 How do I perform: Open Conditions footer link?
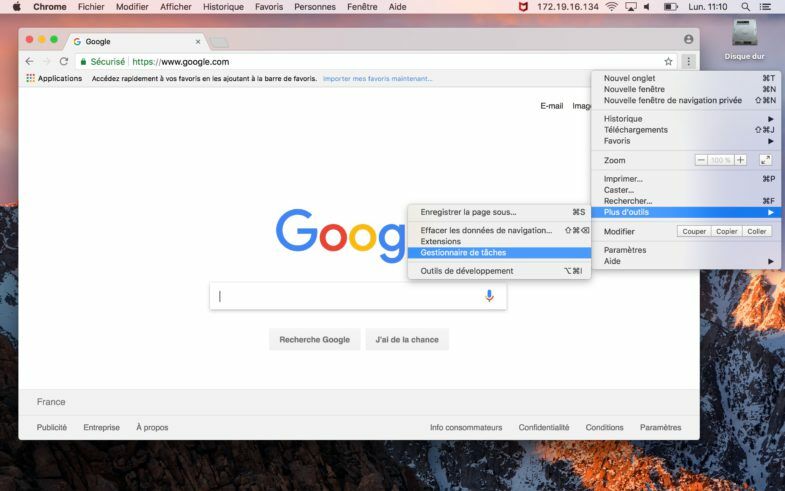pyautogui.click(x=604, y=427)
